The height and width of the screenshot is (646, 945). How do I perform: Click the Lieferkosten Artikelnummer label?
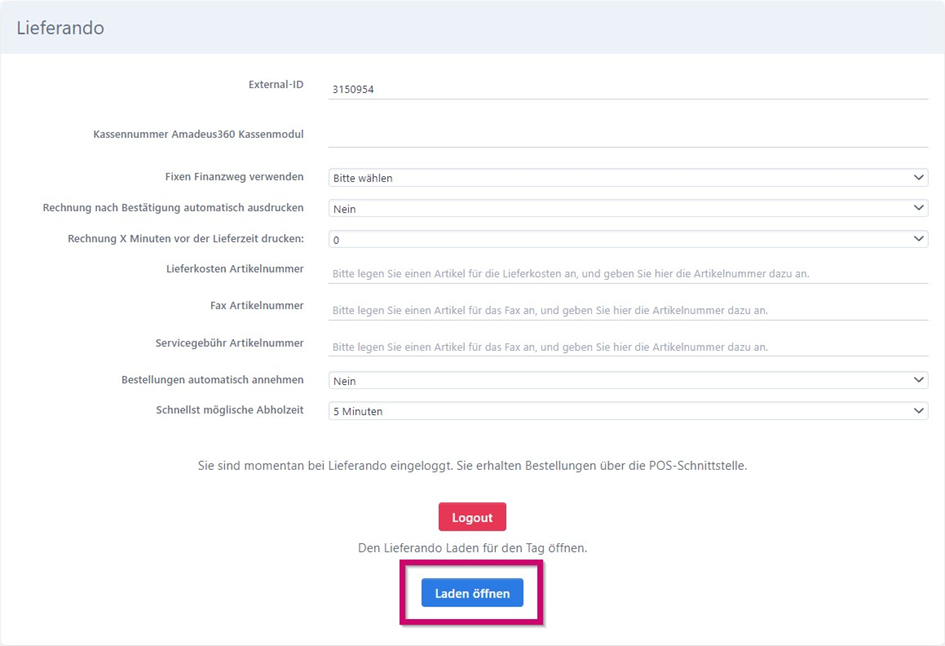pyautogui.click(x=235, y=269)
